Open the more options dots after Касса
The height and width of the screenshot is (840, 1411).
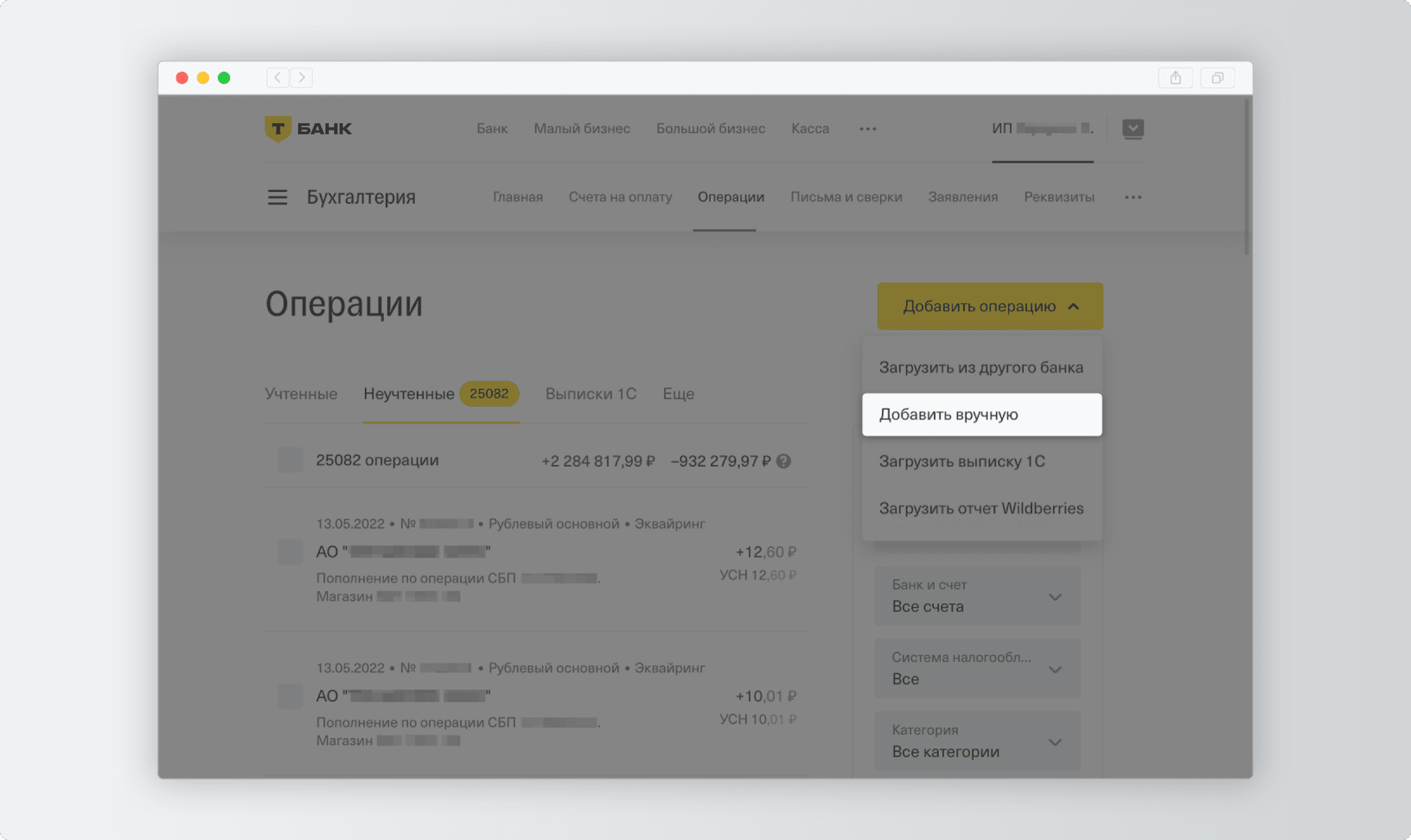pyautogui.click(x=868, y=129)
